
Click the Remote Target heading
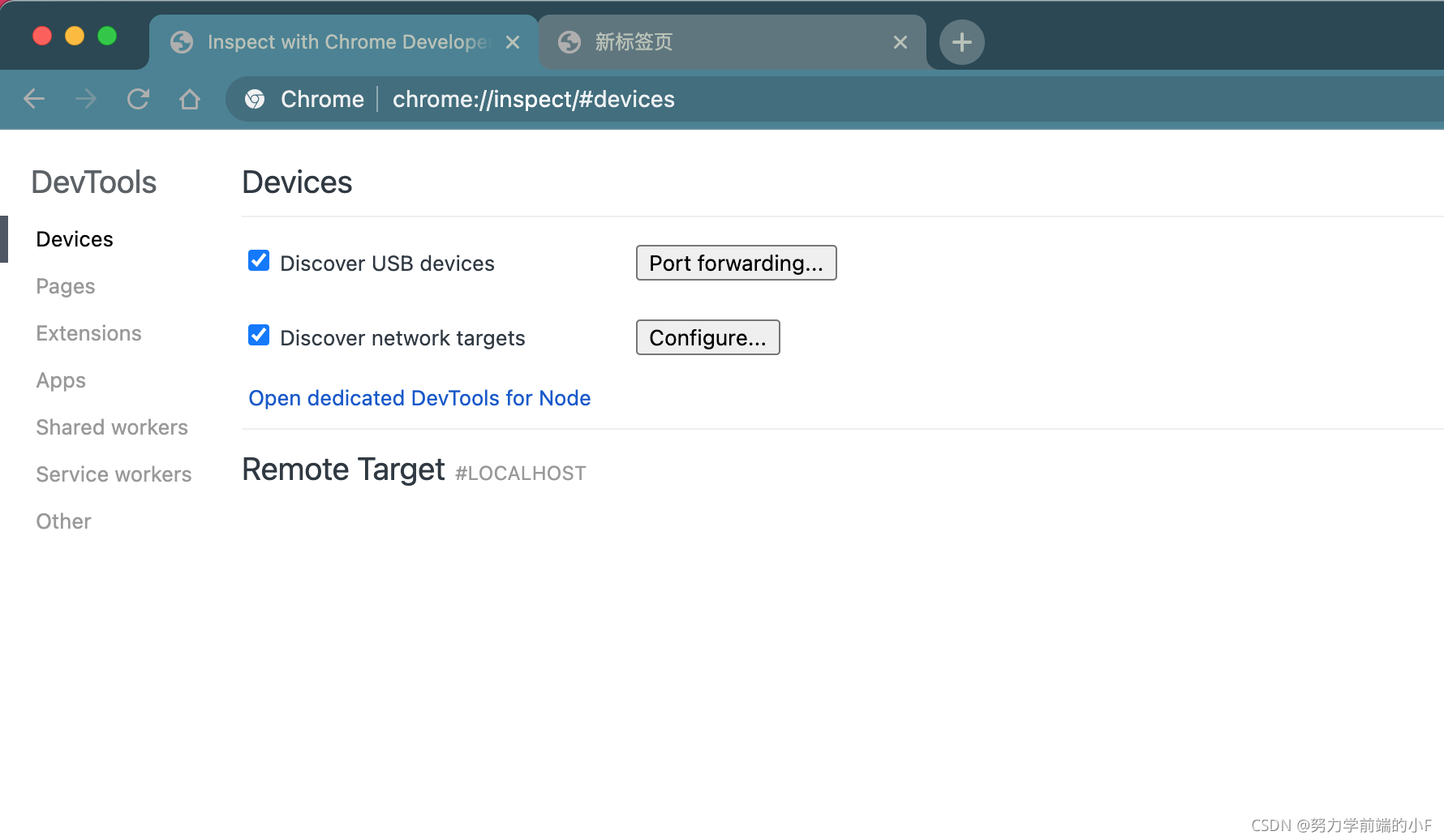[x=343, y=470]
